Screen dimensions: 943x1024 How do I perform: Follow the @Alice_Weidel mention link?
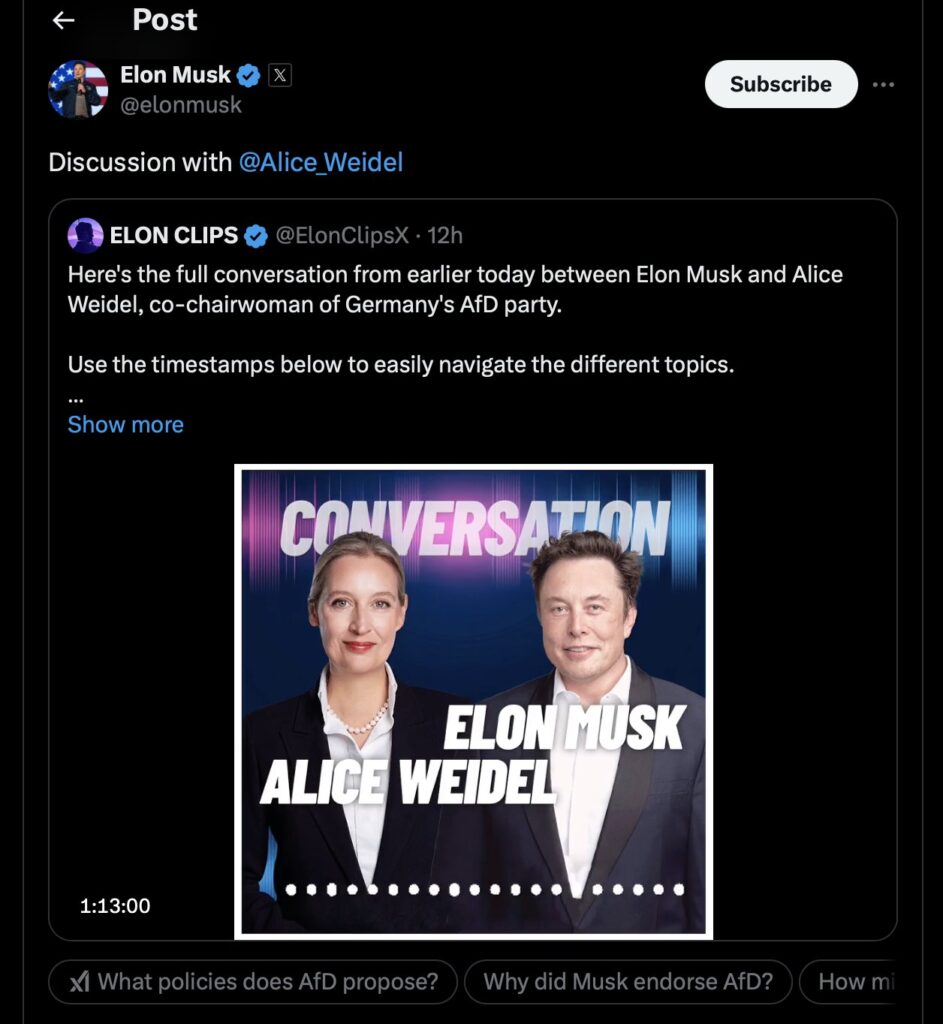320,162
